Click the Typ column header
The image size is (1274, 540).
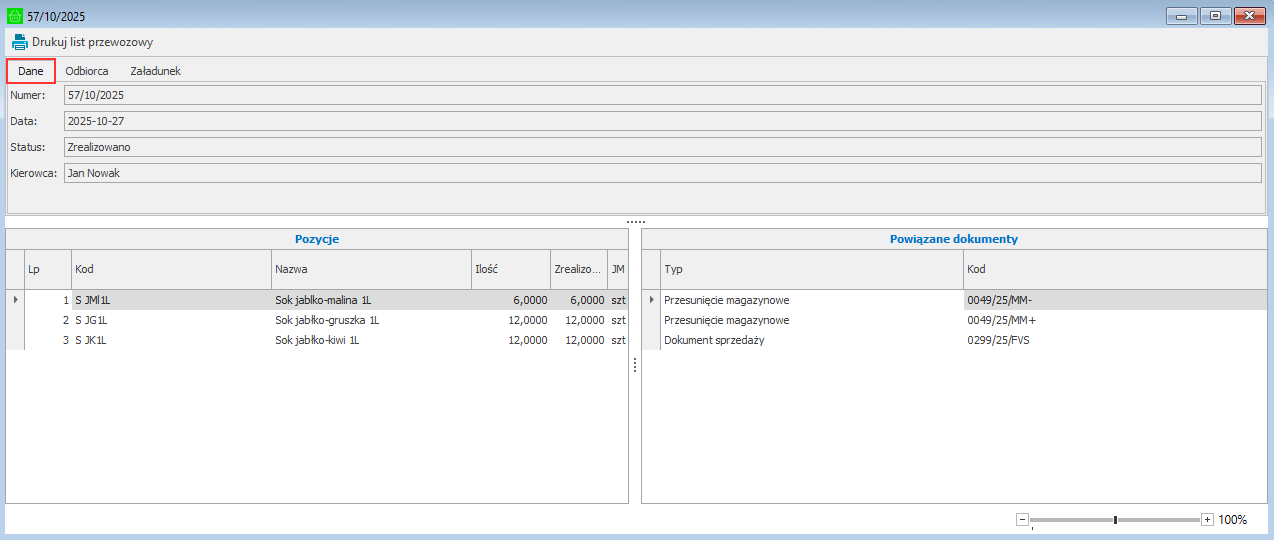811,269
